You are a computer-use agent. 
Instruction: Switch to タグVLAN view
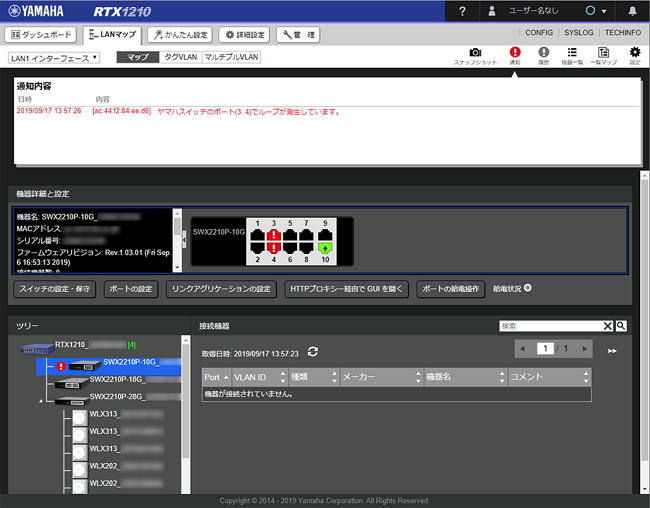[180, 57]
